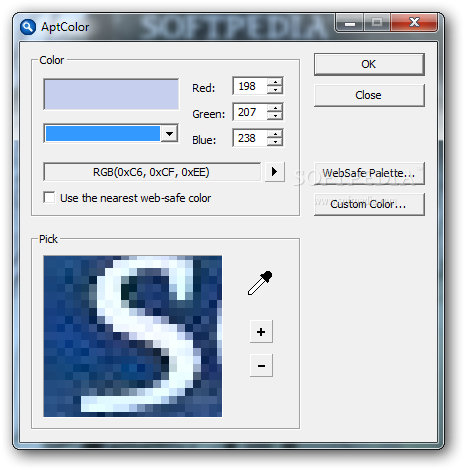The width and height of the screenshot is (465, 470).
Task: Decrease the Red value with down arrow
Action: pos(275,90)
